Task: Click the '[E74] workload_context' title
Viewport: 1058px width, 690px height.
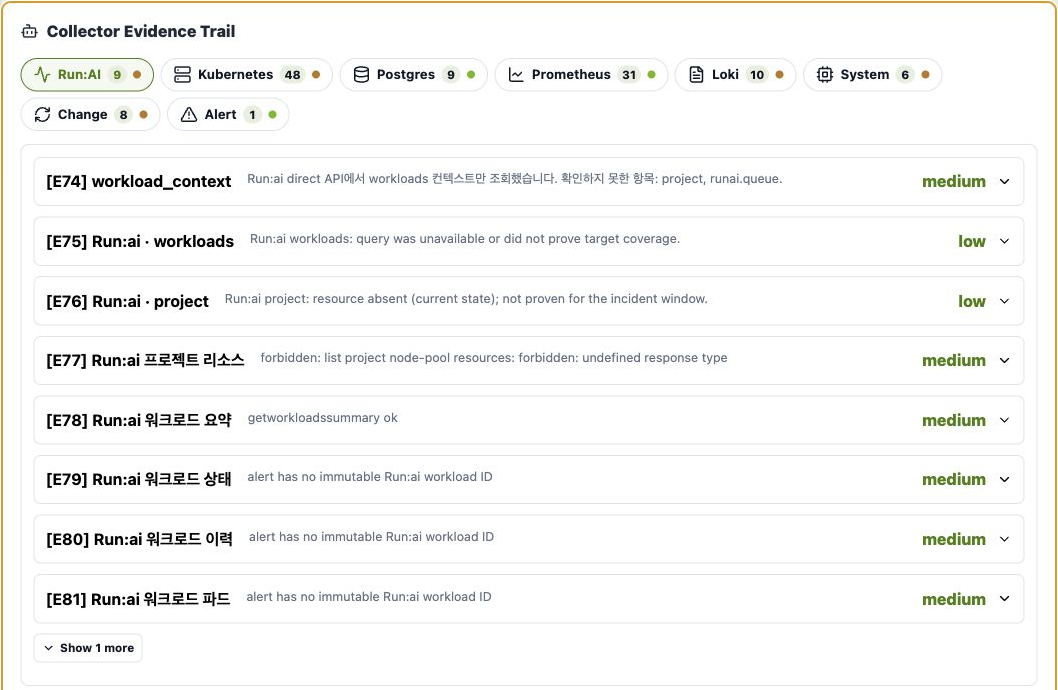Action: point(138,181)
